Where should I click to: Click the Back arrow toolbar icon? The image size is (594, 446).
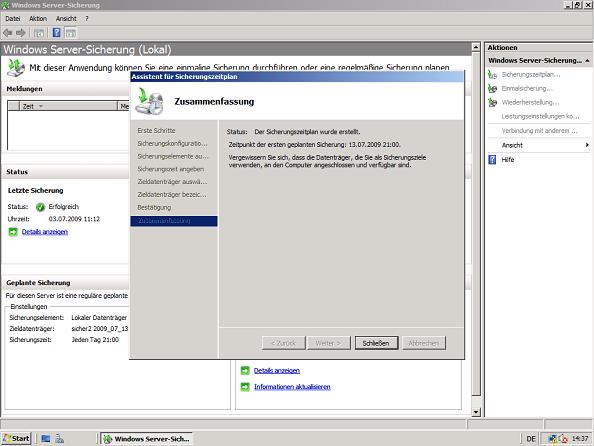(x=8, y=33)
